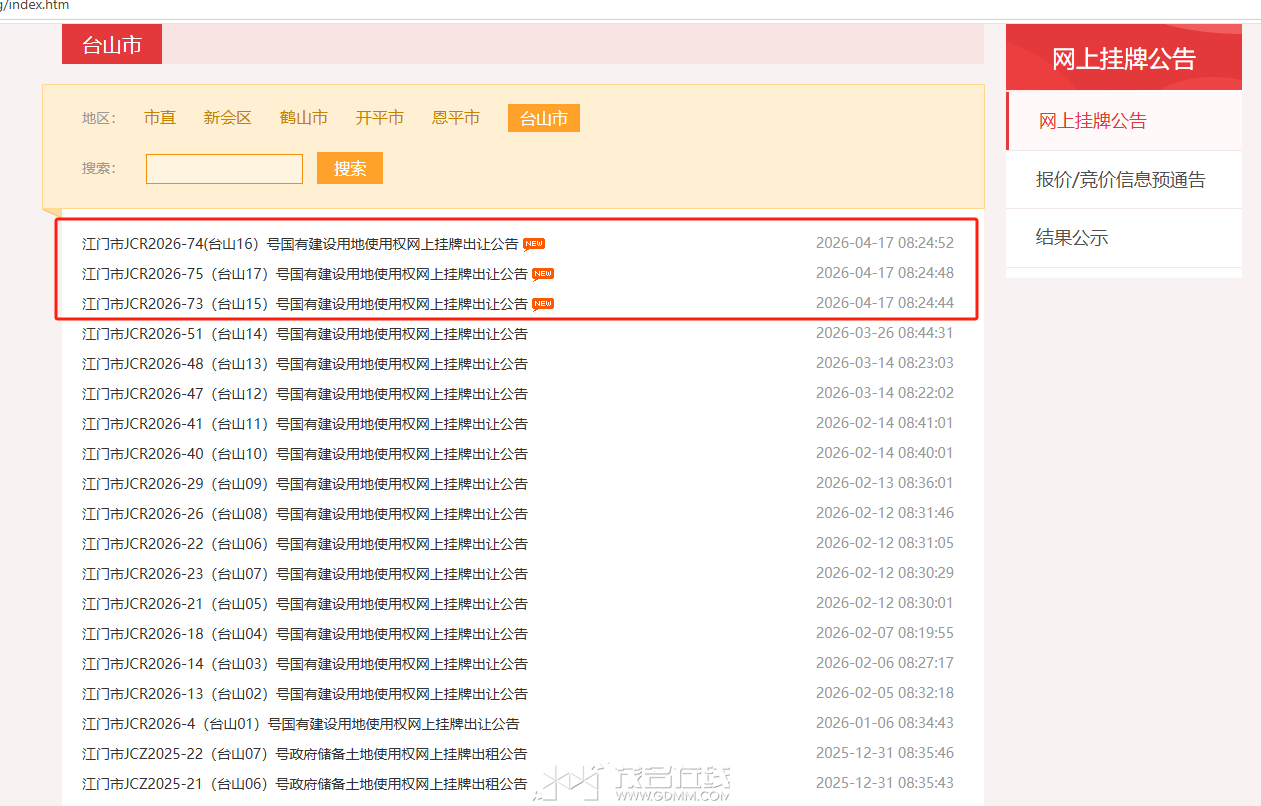Open 网上挂牌公告 sidebar menu item
Image resolution: width=1261 pixels, height=806 pixels.
[x=1092, y=121]
